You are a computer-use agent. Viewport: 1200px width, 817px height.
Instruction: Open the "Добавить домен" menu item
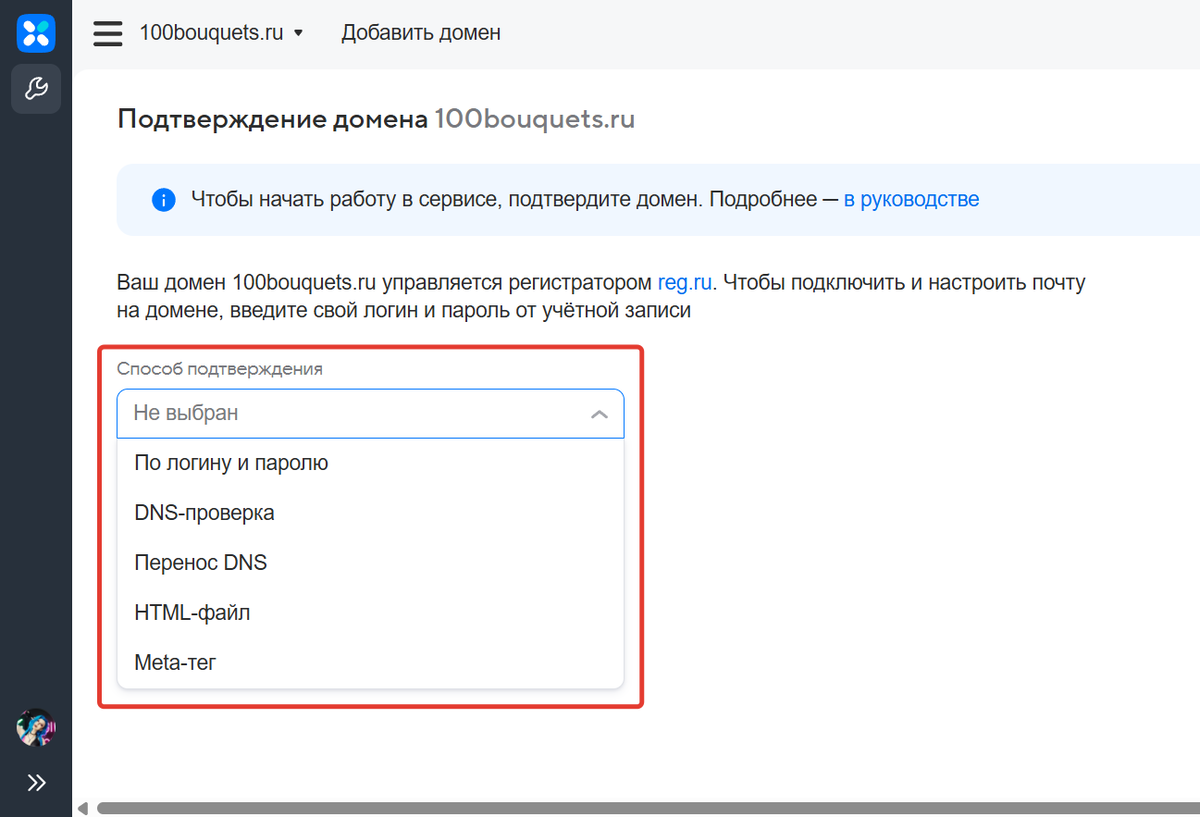(421, 32)
